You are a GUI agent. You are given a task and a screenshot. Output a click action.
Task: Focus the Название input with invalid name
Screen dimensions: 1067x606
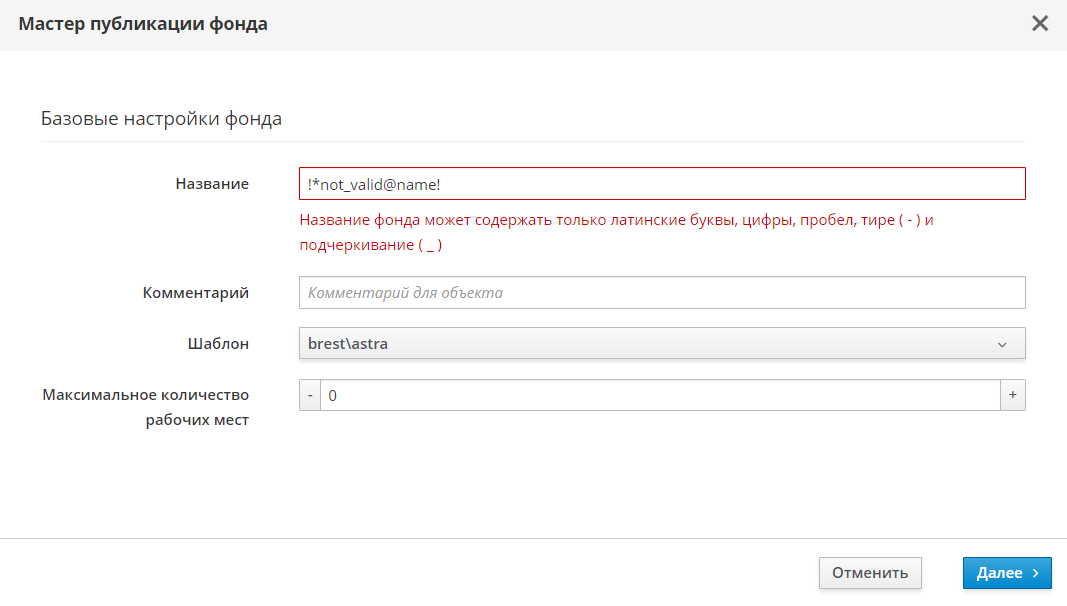point(660,183)
